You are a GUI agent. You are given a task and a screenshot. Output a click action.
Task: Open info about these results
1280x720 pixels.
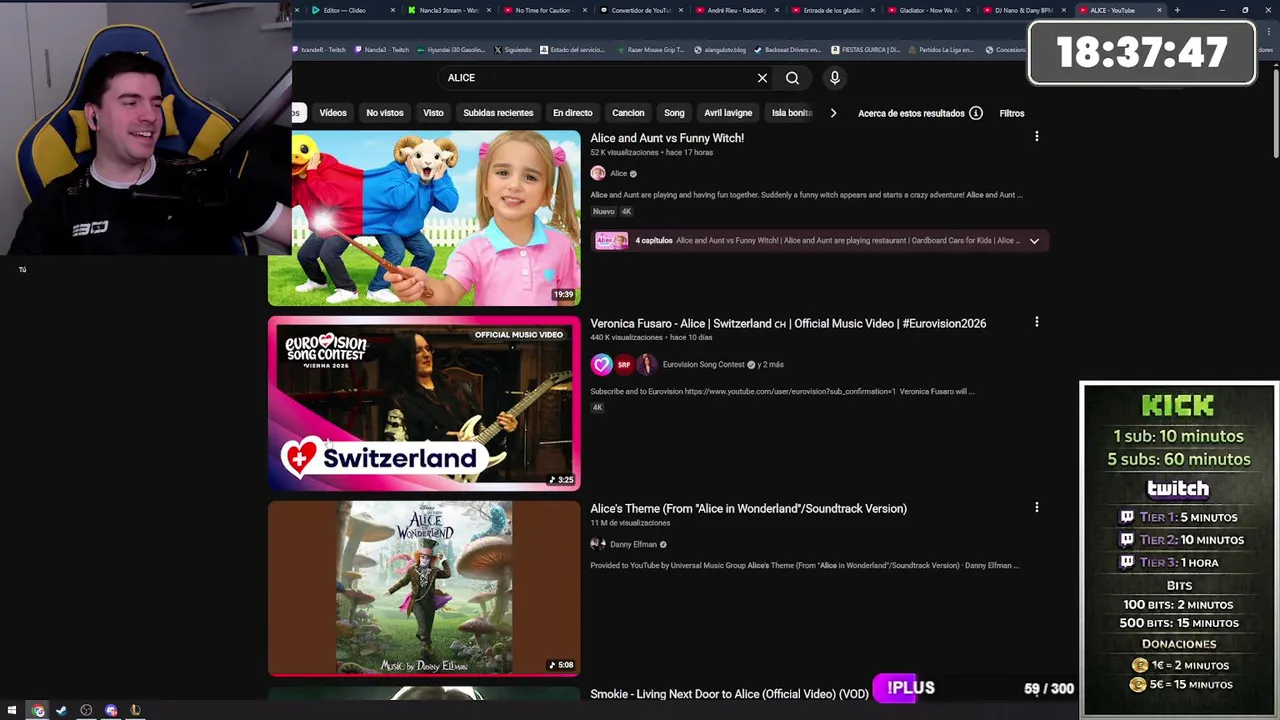(976, 113)
